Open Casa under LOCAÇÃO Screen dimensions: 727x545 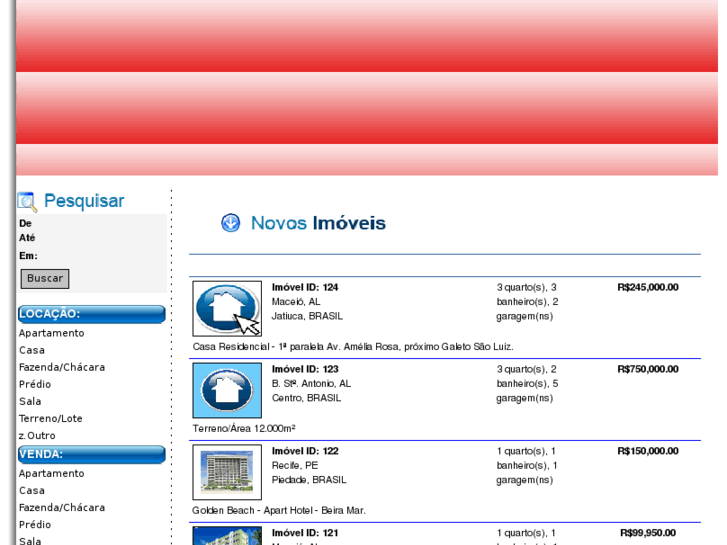(32, 350)
